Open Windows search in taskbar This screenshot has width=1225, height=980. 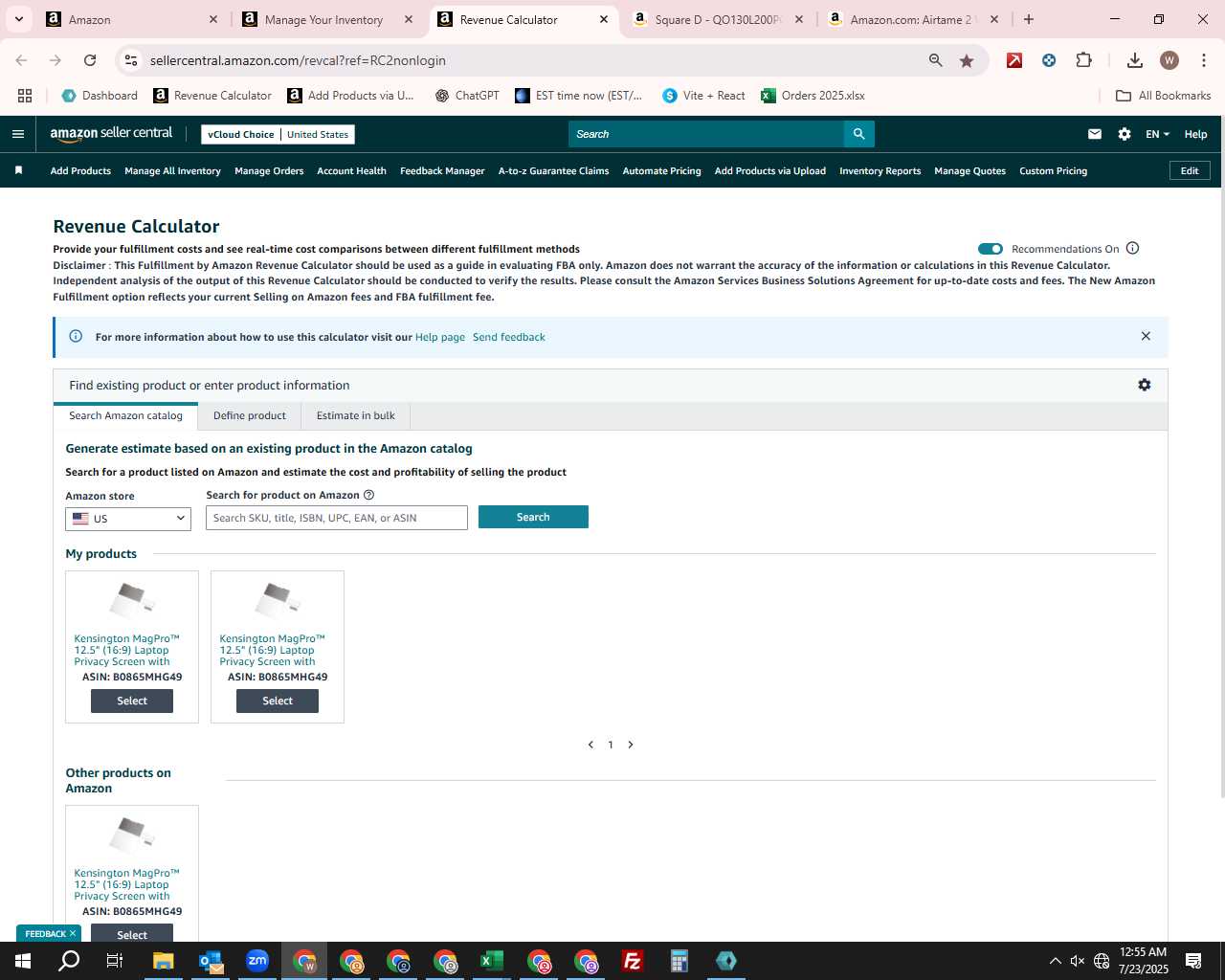[69, 961]
